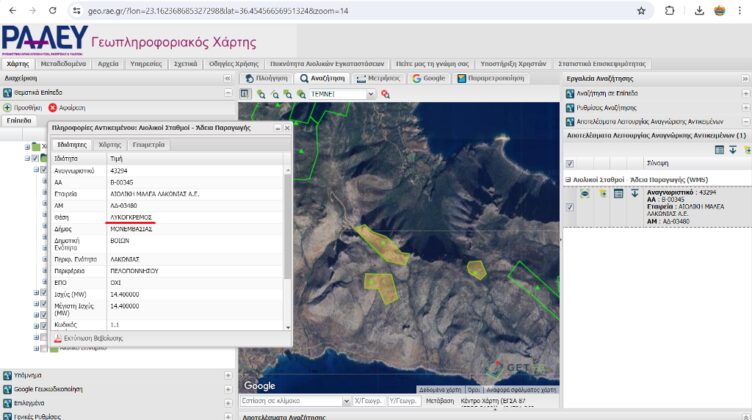
Task: Open Υποστήριξη Χρηστών tab
Action: click(x=513, y=64)
